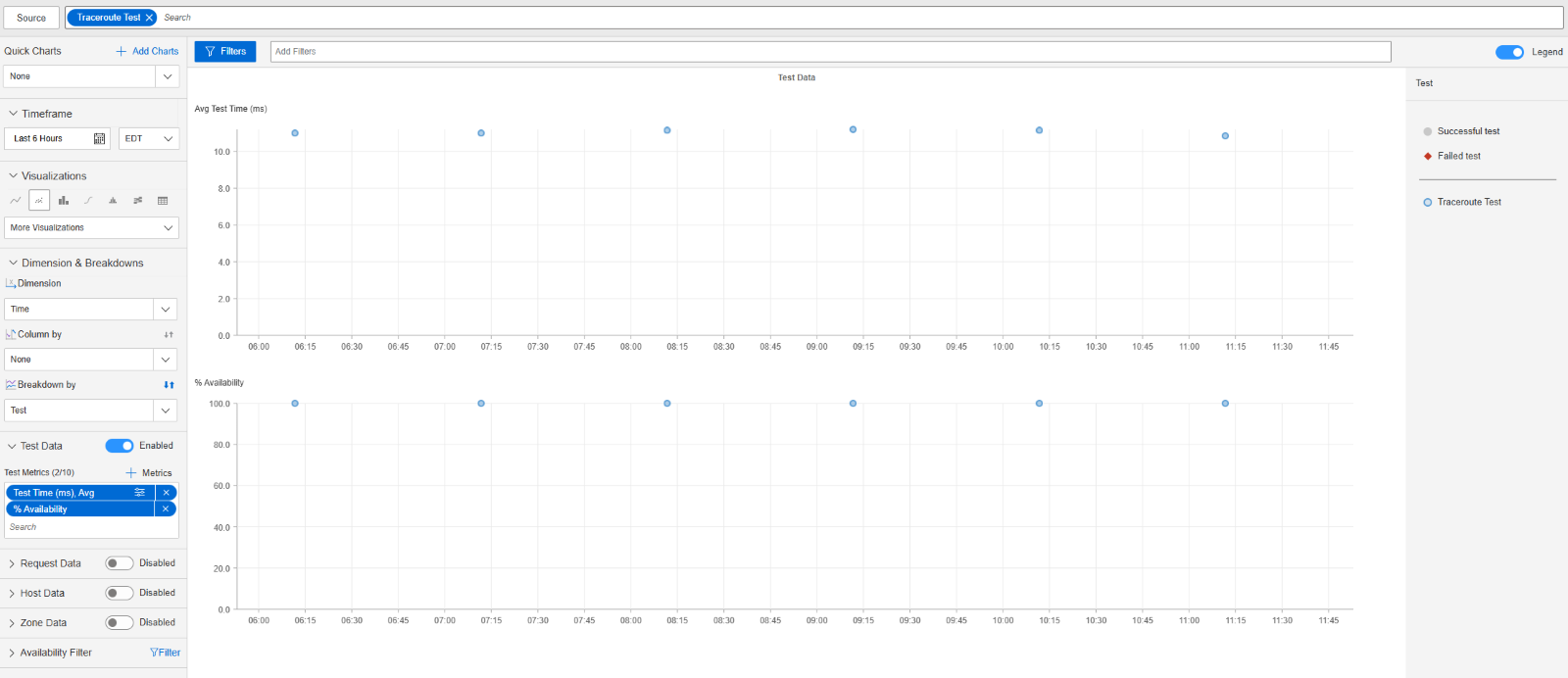The image size is (1568, 678).
Task: Select the histogram visualization icon
Action: click(113, 201)
